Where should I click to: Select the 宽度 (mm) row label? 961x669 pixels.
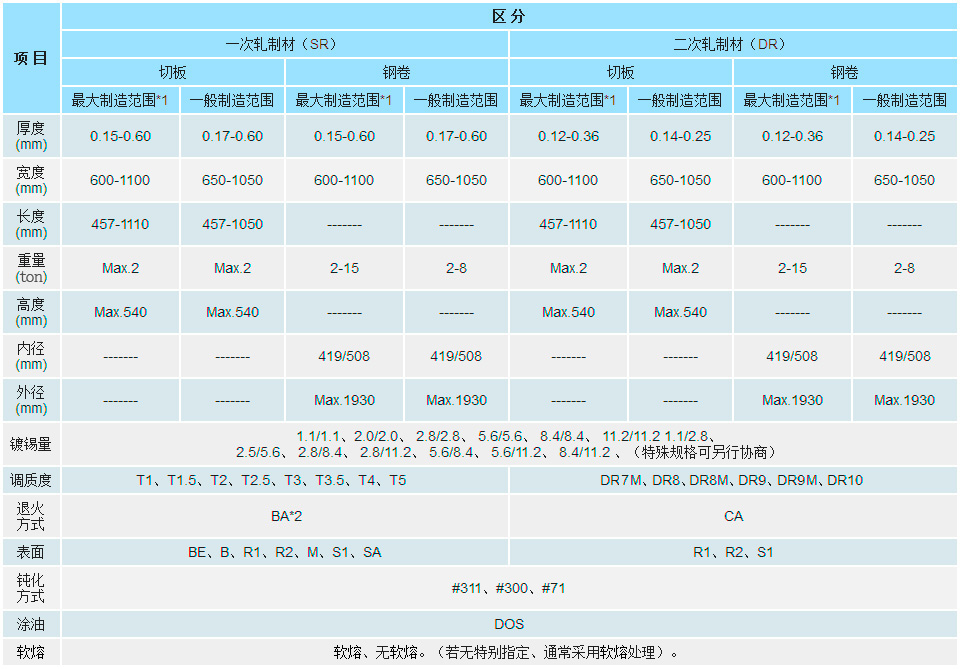(x=31, y=180)
